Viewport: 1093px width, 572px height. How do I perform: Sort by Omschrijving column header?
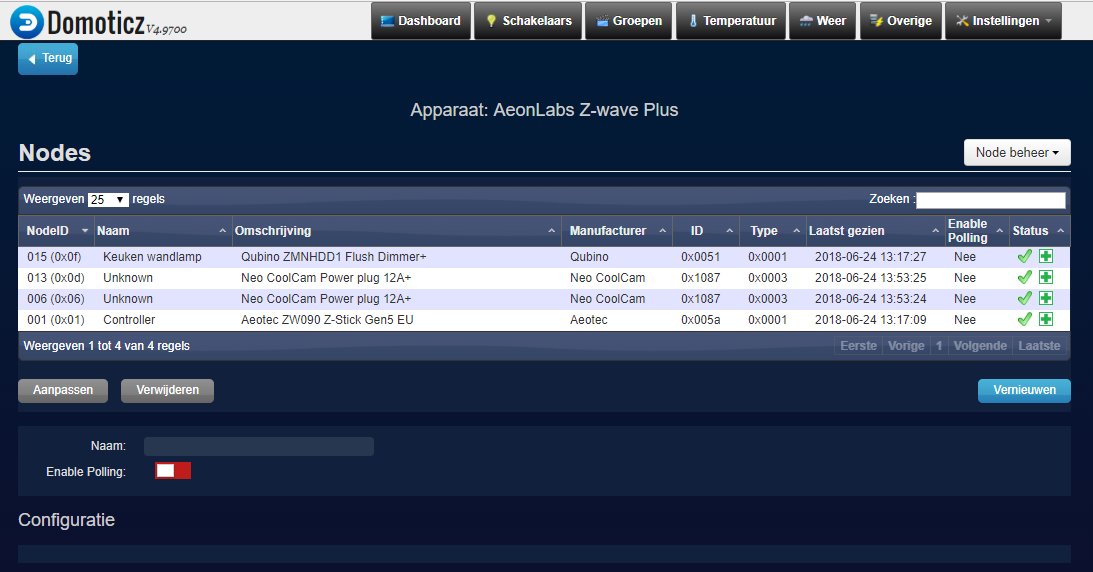click(395, 231)
